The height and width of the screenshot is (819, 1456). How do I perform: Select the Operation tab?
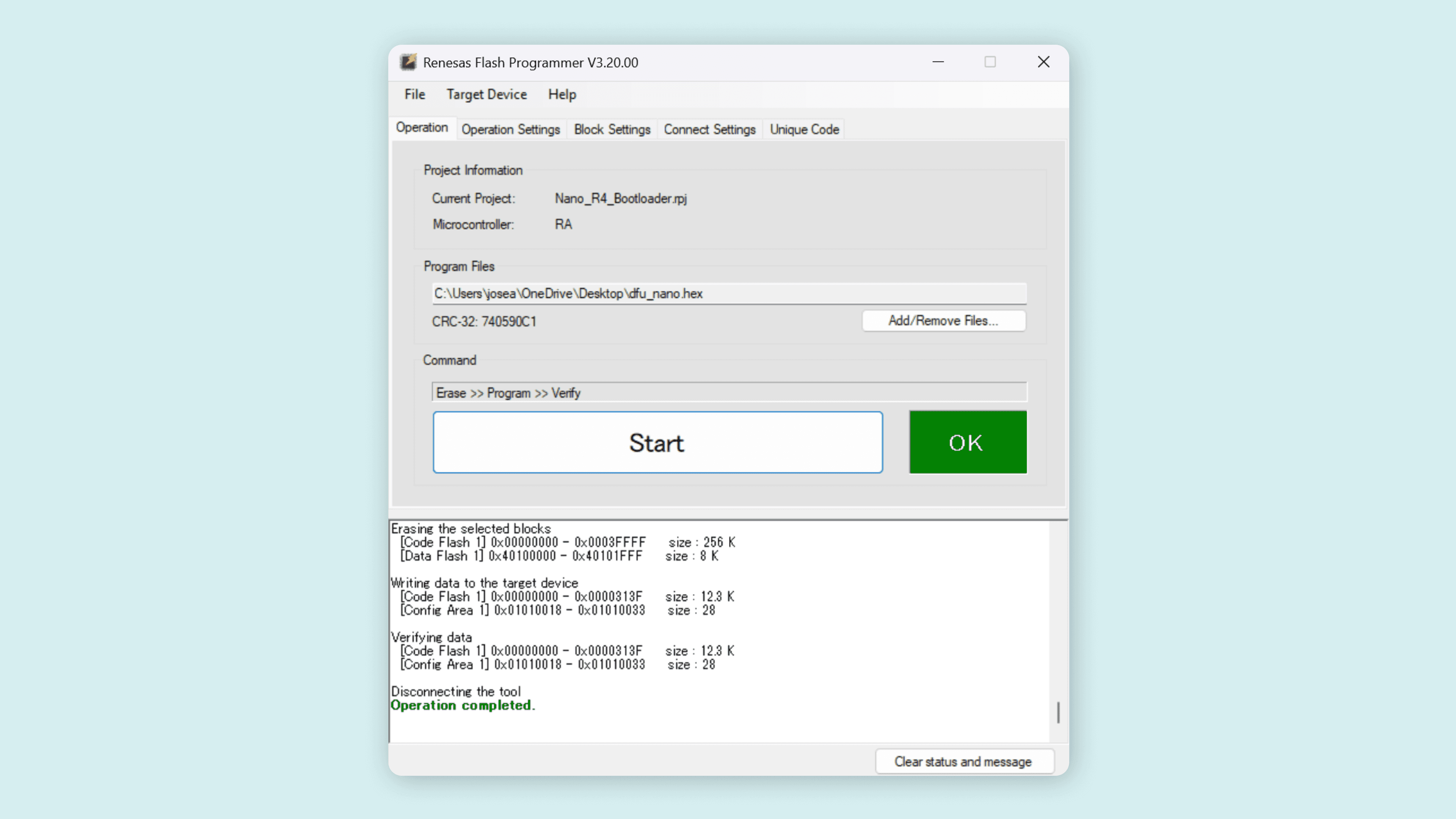[x=423, y=128]
